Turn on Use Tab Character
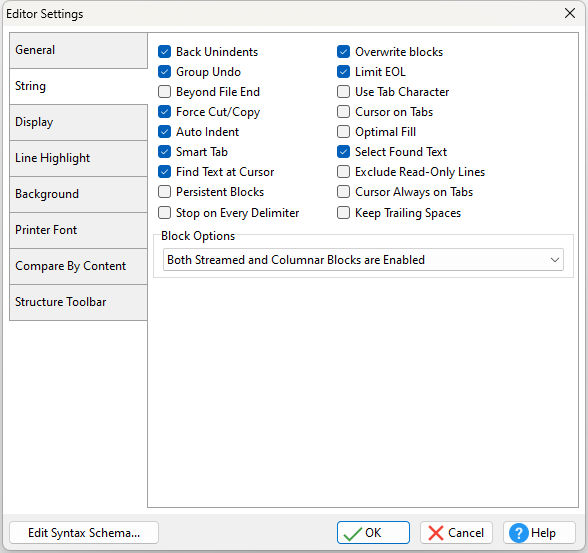The height and width of the screenshot is (553, 588). pyautogui.click(x=344, y=92)
